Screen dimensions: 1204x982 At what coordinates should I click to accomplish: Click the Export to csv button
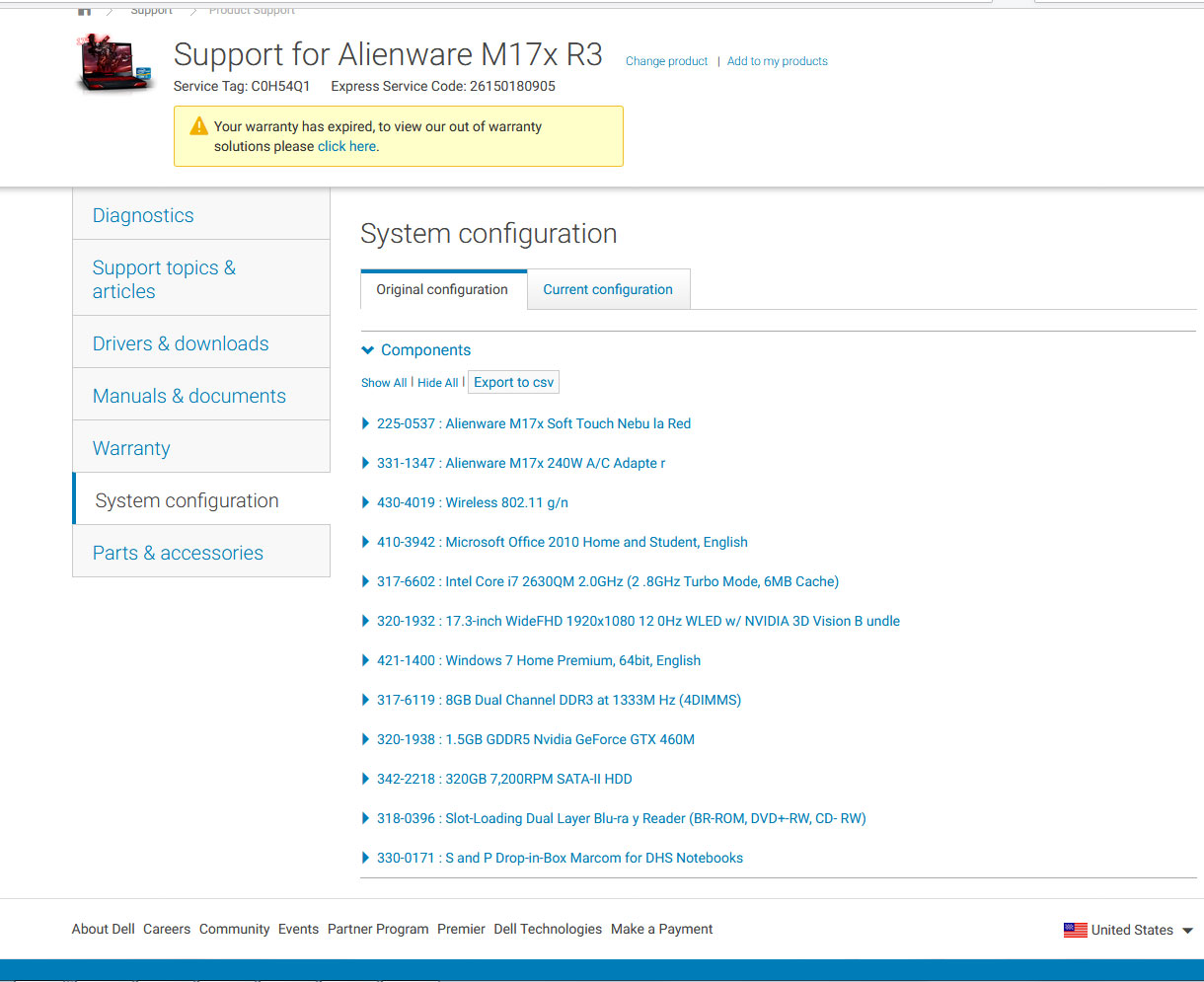click(514, 382)
